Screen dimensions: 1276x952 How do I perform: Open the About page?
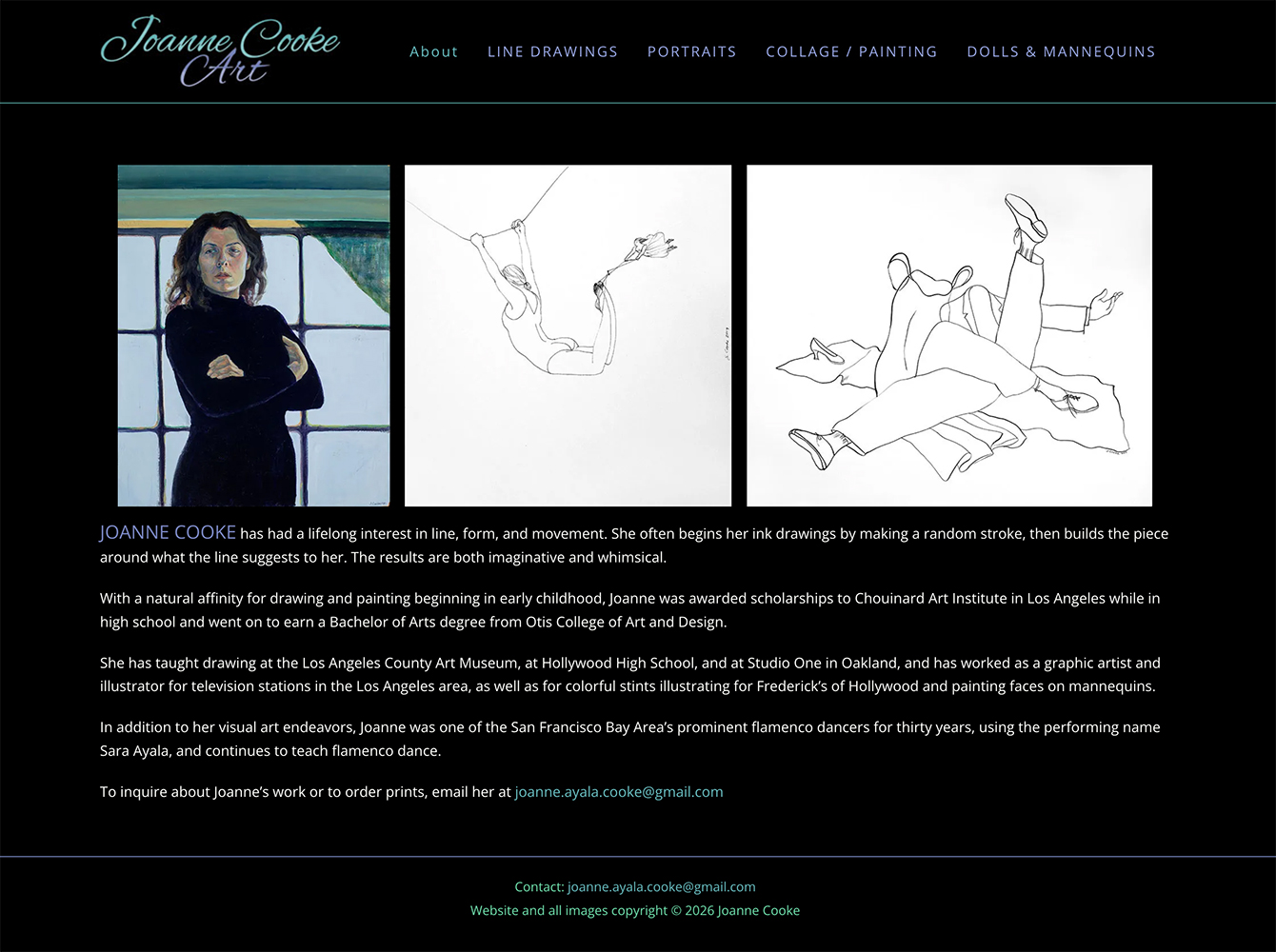click(434, 51)
